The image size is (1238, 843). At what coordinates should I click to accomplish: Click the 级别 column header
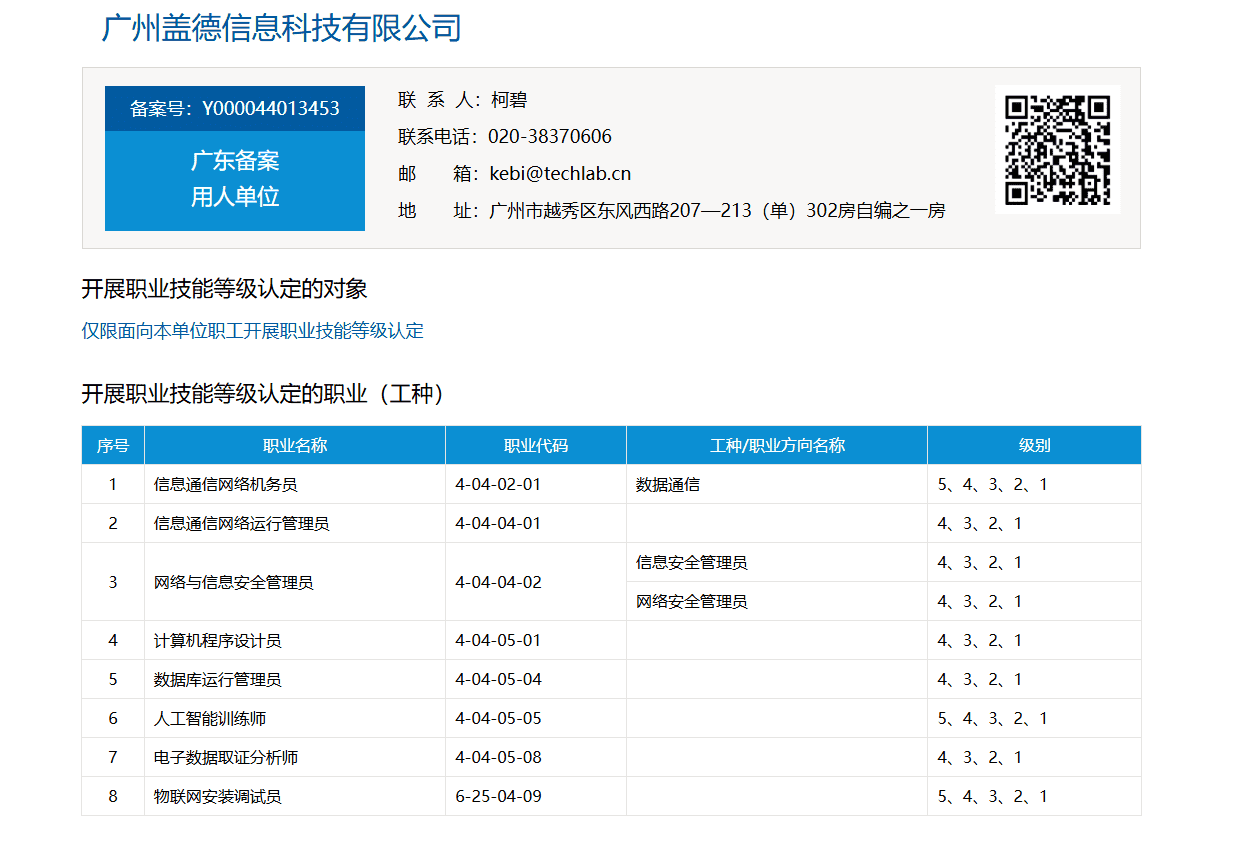pos(1034,446)
